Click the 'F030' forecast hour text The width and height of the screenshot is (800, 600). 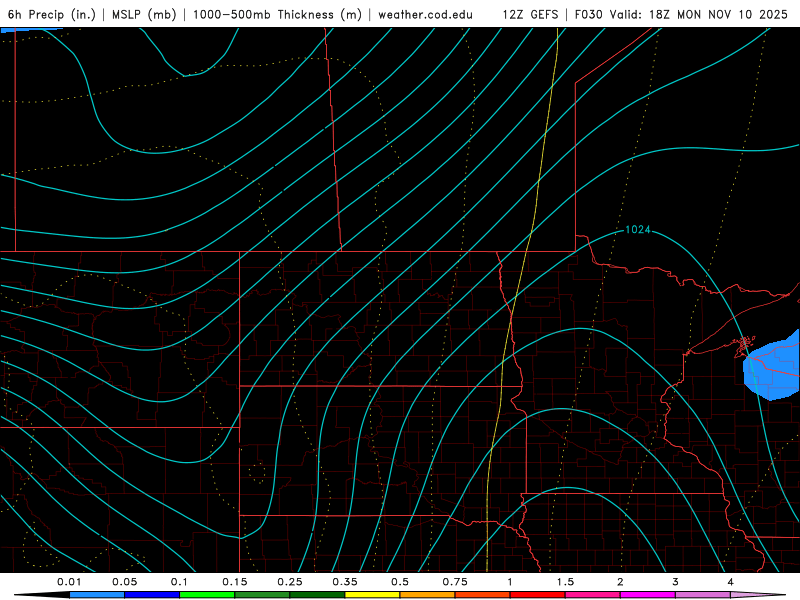click(588, 15)
